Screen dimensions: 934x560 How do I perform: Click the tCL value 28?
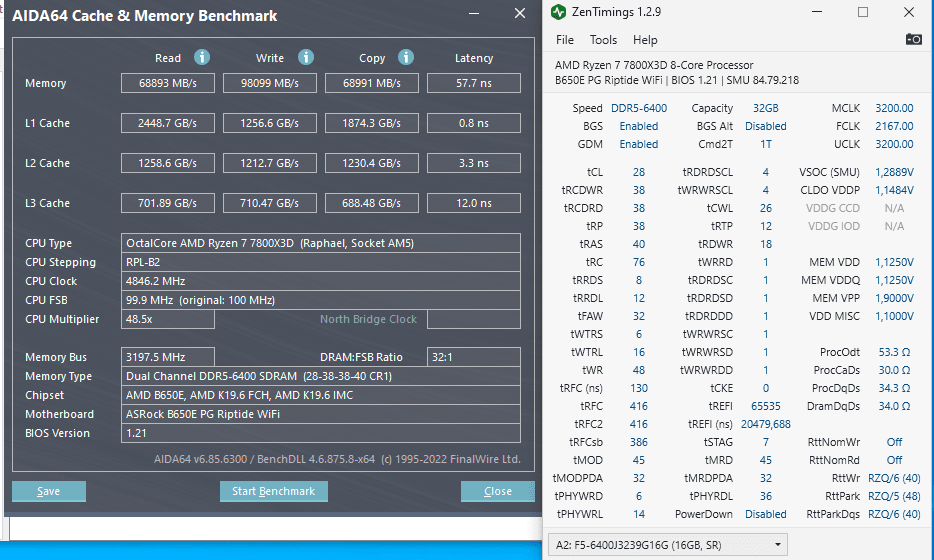(639, 172)
